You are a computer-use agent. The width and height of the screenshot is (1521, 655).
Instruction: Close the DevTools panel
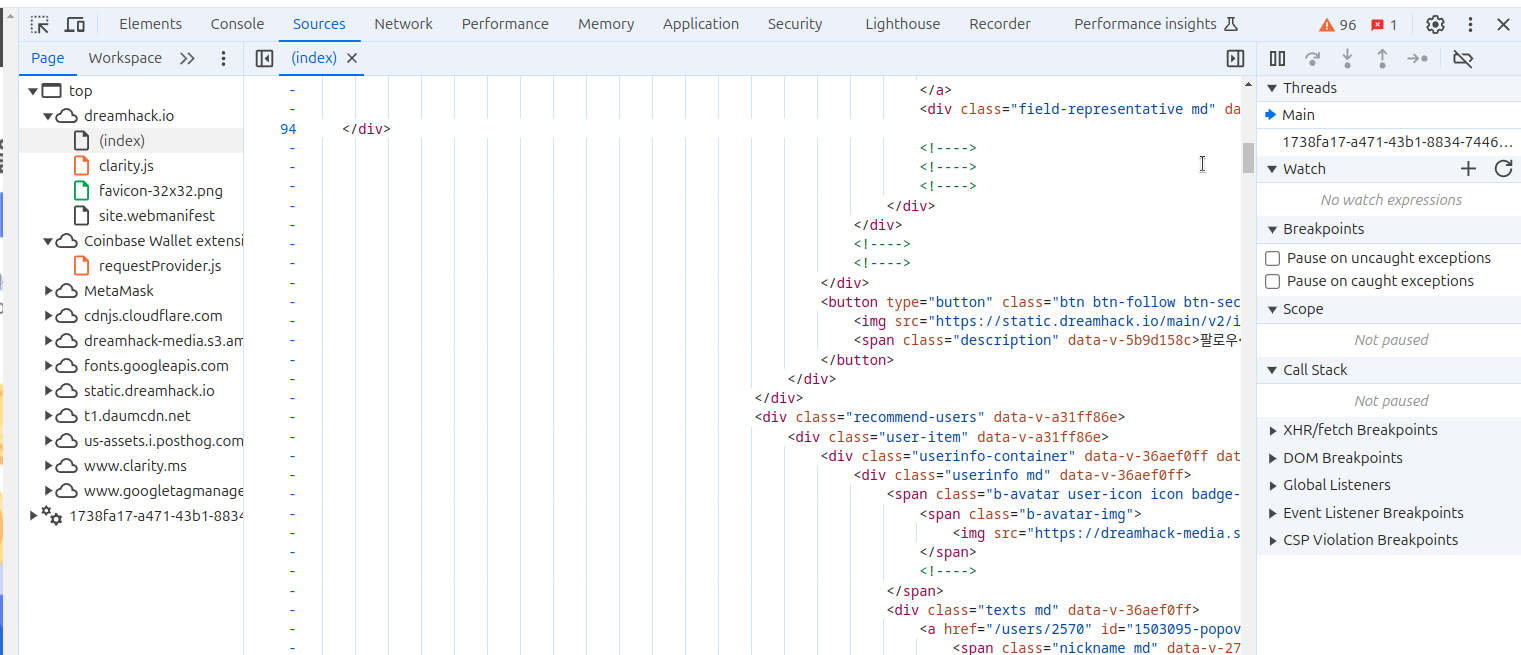[1503, 24]
